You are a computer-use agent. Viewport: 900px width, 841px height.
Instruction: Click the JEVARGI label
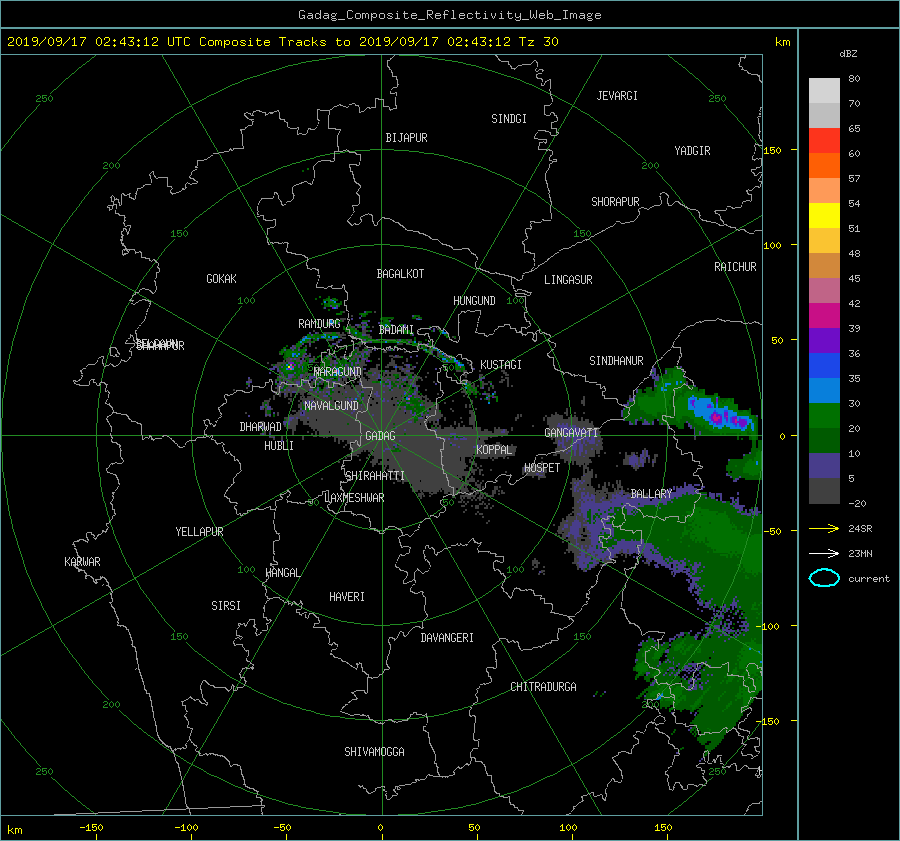pos(617,96)
